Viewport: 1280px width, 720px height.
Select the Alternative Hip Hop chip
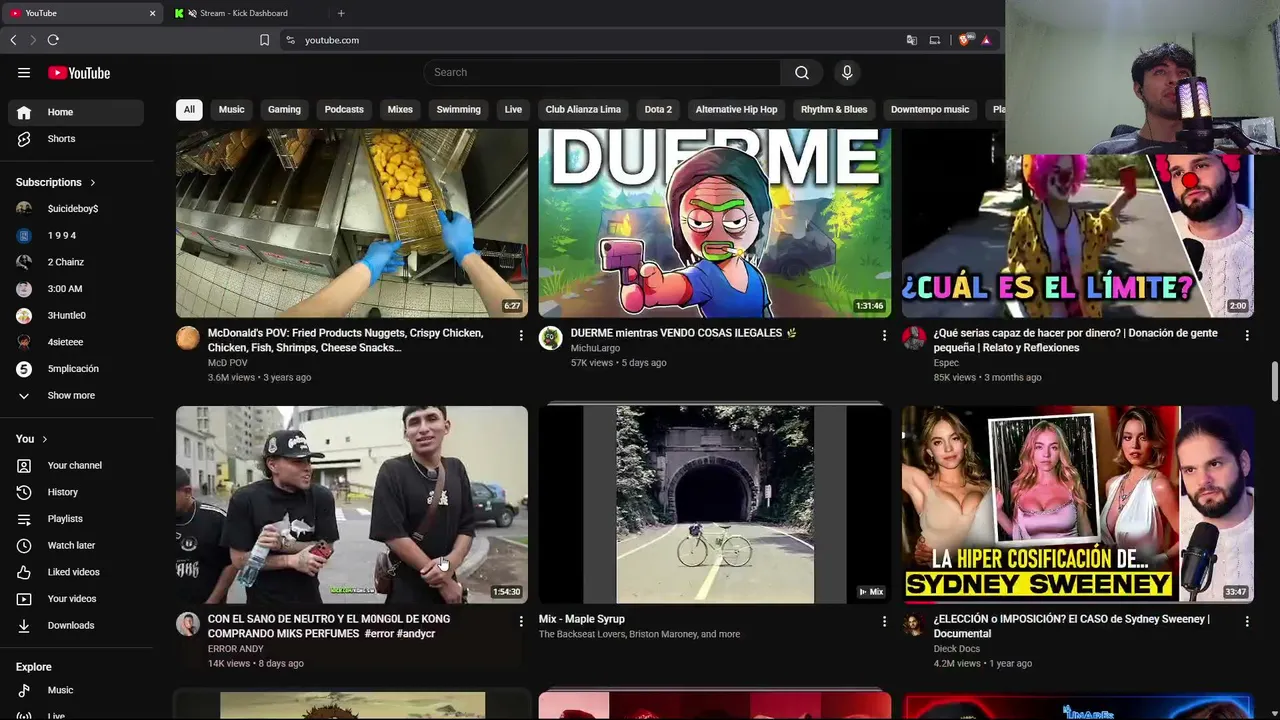point(736,110)
